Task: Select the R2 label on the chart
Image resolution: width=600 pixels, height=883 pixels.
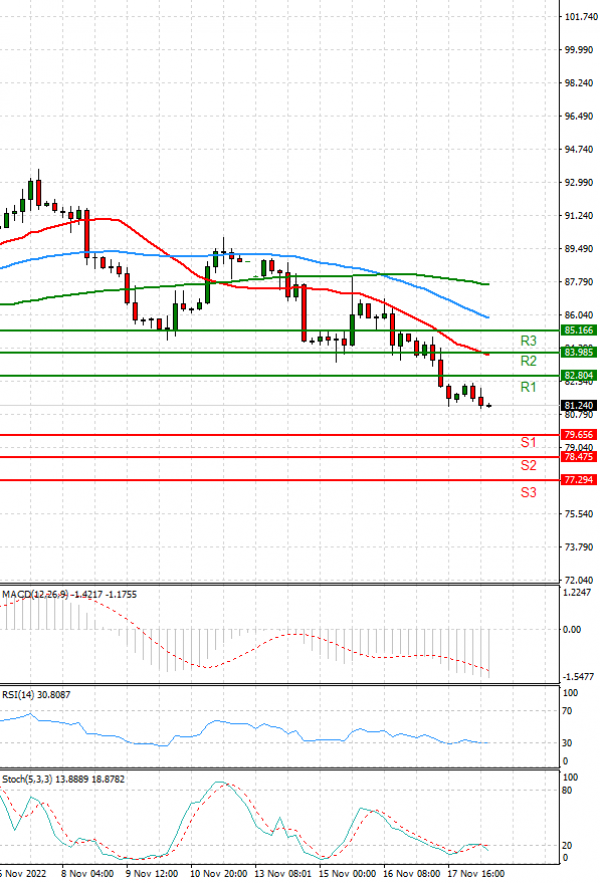Action: coord(528,361)
